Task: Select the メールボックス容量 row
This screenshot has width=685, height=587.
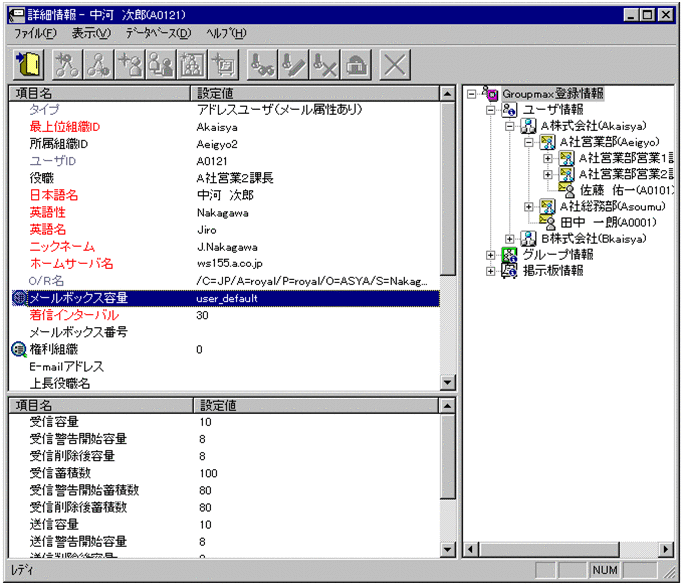Action: pyautogui.click(x=225, y=298)
